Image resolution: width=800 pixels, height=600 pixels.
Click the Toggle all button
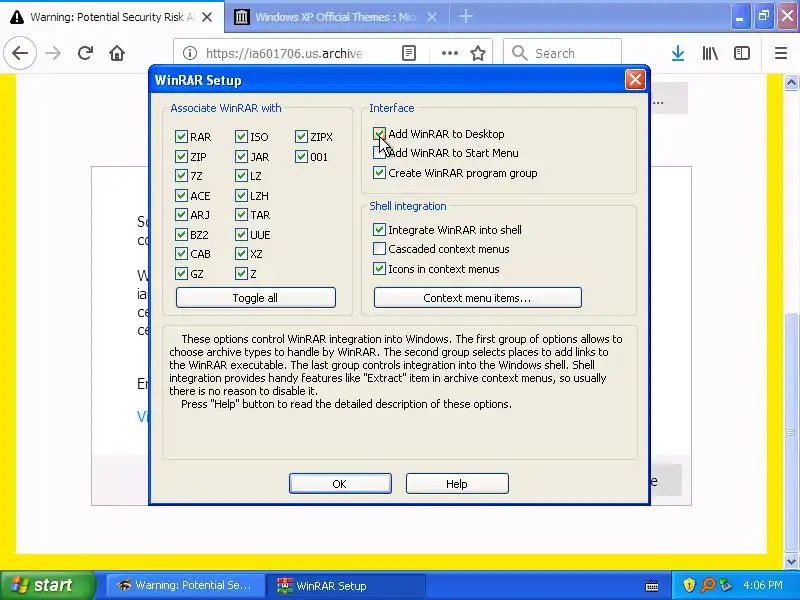click(256, 297)
